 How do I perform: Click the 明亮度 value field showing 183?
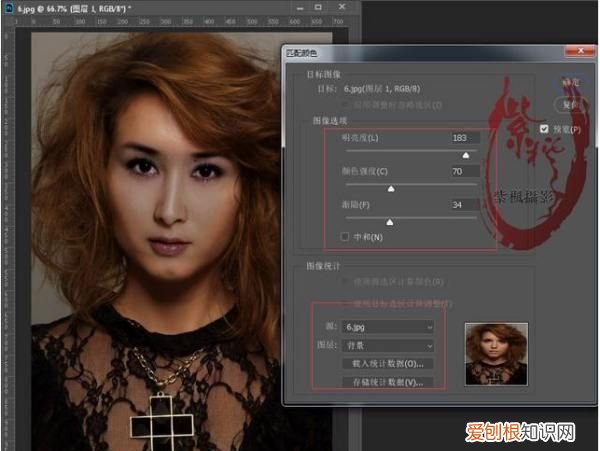465,138
